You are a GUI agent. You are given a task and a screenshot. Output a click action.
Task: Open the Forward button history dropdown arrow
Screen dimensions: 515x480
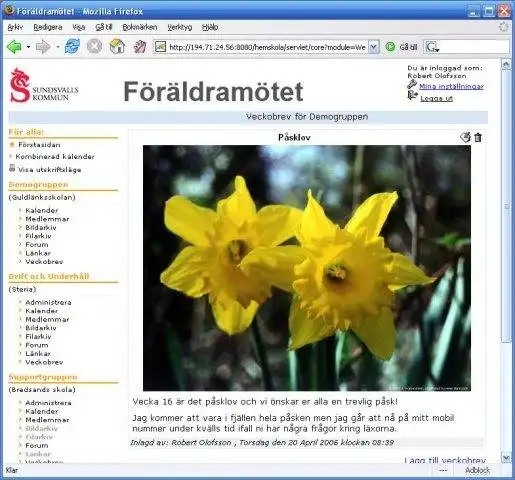coord(58,47)
